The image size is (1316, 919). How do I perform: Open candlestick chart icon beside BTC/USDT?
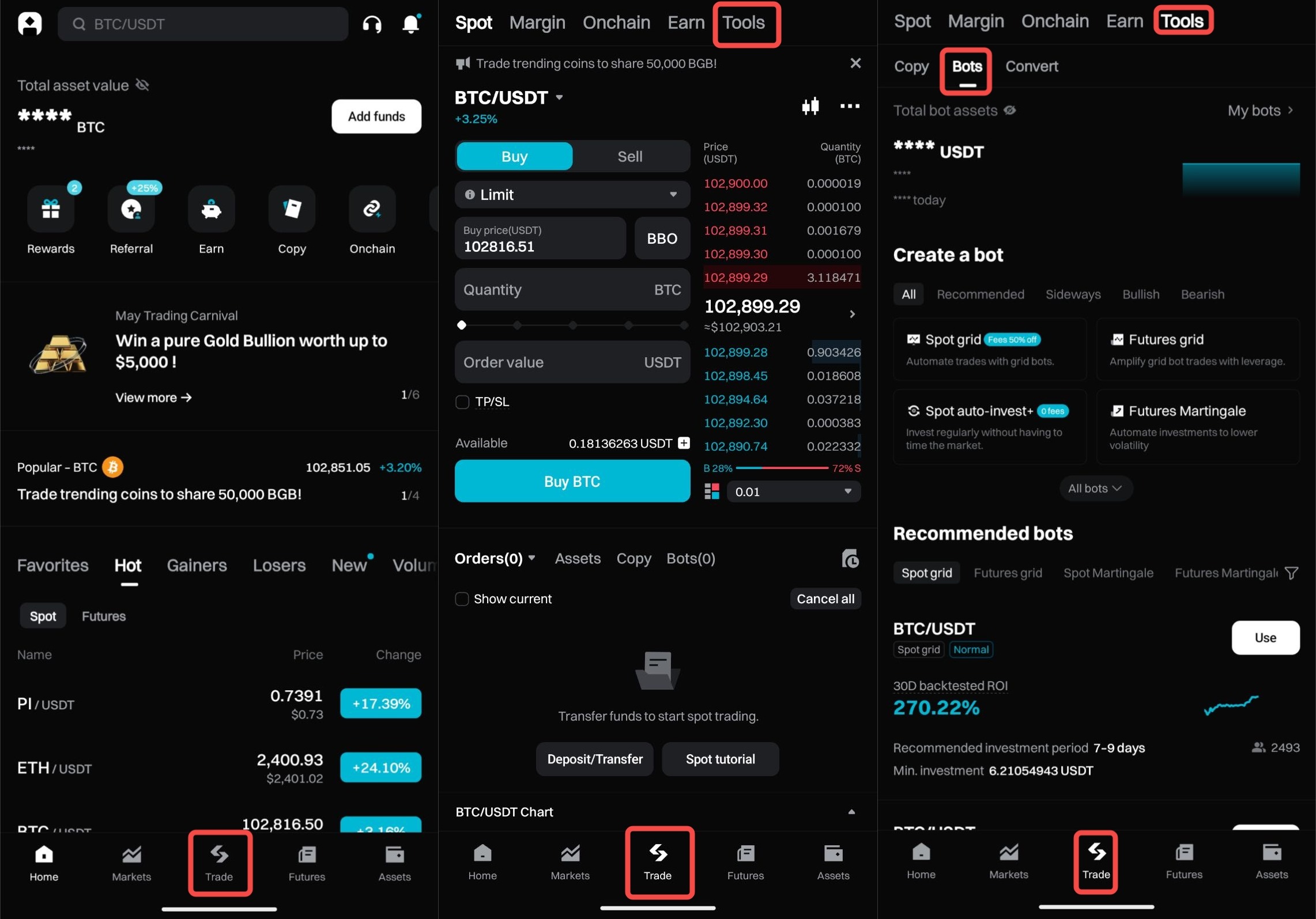[810, 106]
